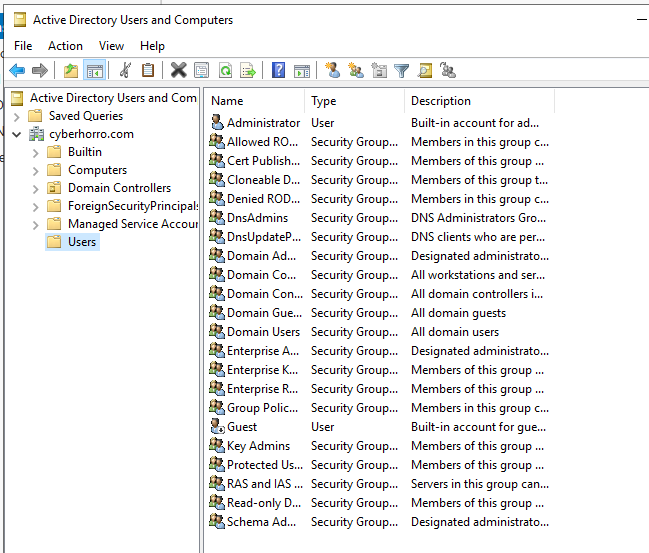The height and width of the screenshot is (553, 649).
Task: Open Help using the question mark icon
Action: pyautogui.click(x=279, y=70)
